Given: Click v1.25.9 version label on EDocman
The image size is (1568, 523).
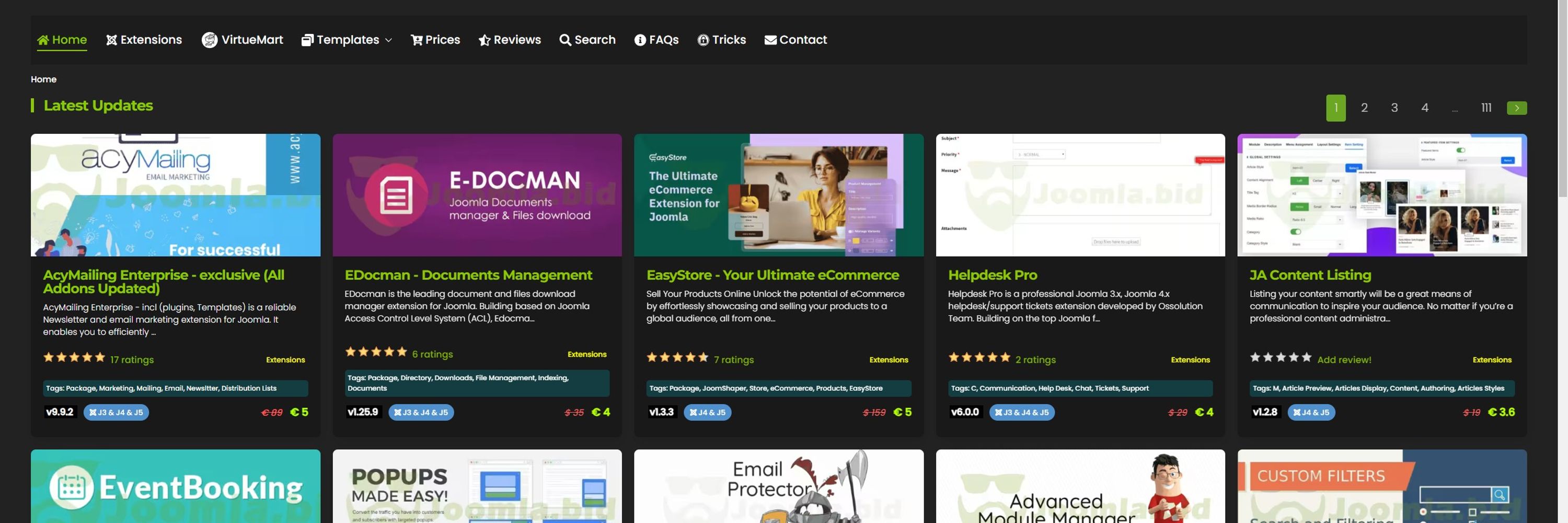Looking at the screenshot, I should pyautogui.click(x=363, y=412).
